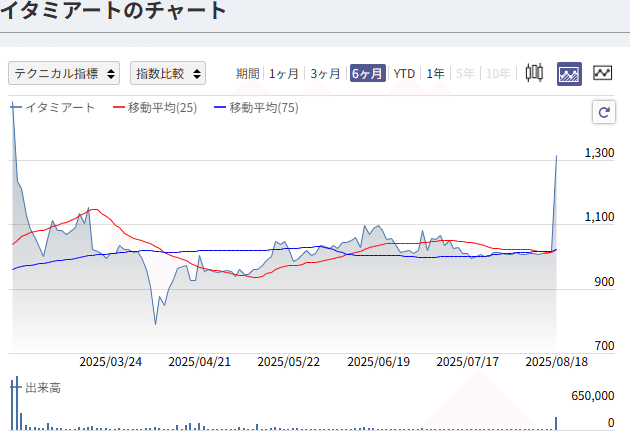Viewport: 630px width, 440px height.
Task: Select the 1ヶ月 period tab
Action: pos(284,74)
